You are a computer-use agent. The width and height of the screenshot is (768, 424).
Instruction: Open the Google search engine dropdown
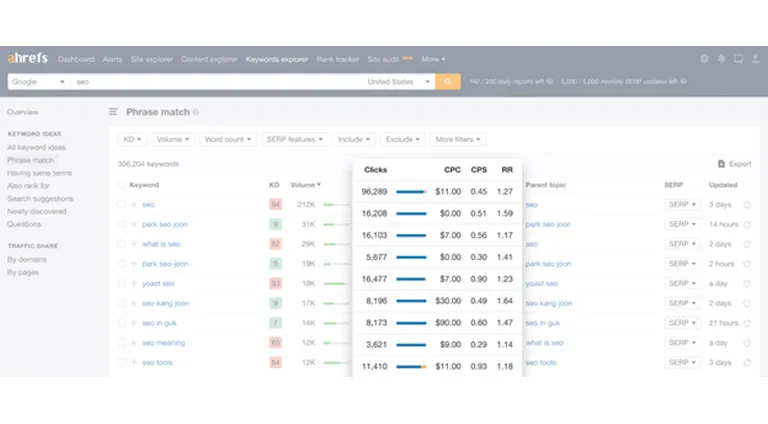pos(38,82)
